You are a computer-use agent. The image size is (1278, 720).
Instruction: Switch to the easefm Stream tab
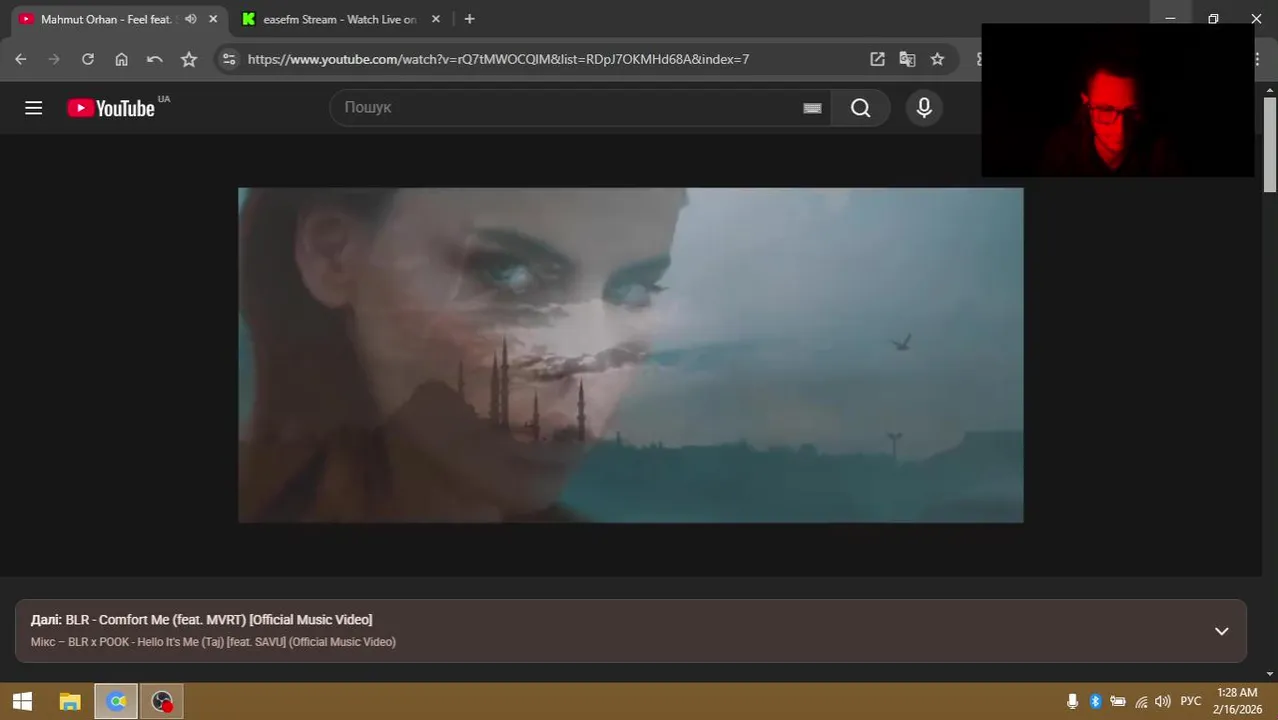coord(340,19)
